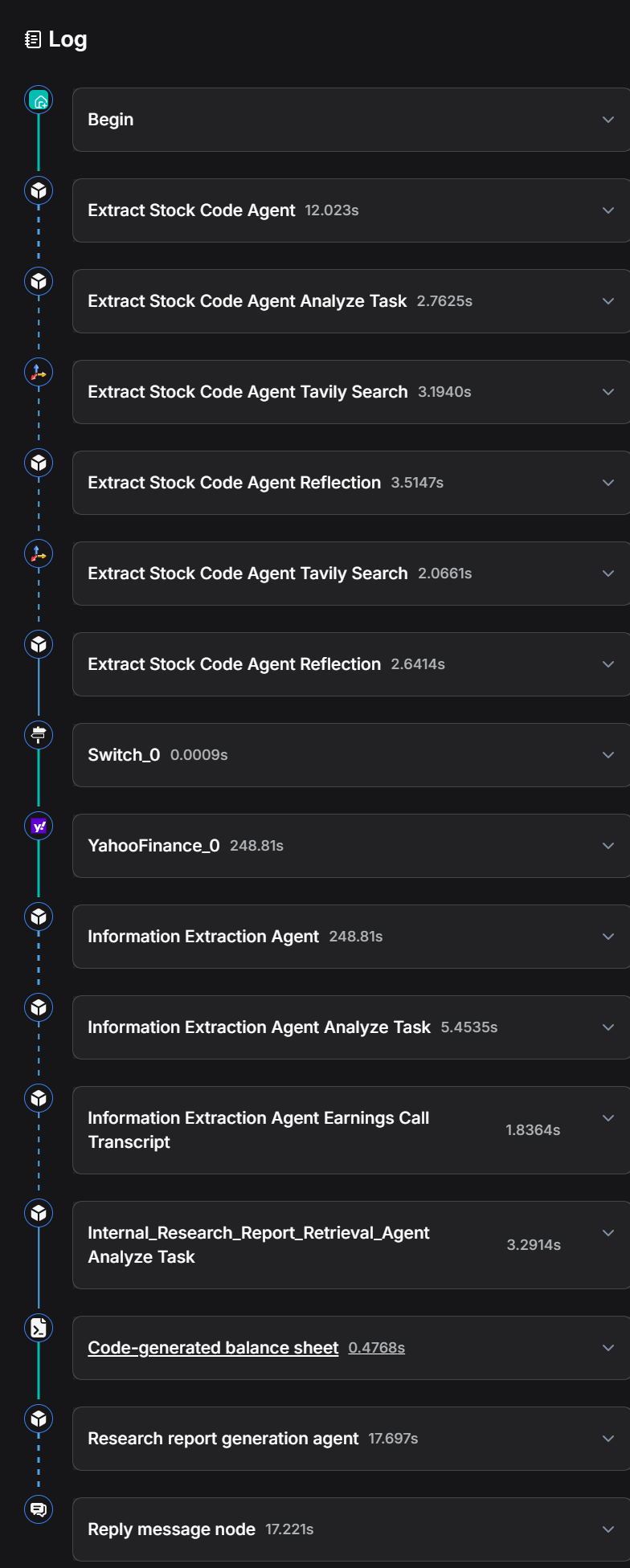The width and height of the screenshot is (630, 1568).
Task: Select the Extract Stock Code Agent Analyze Task row
Action: [x=247, y=301]
